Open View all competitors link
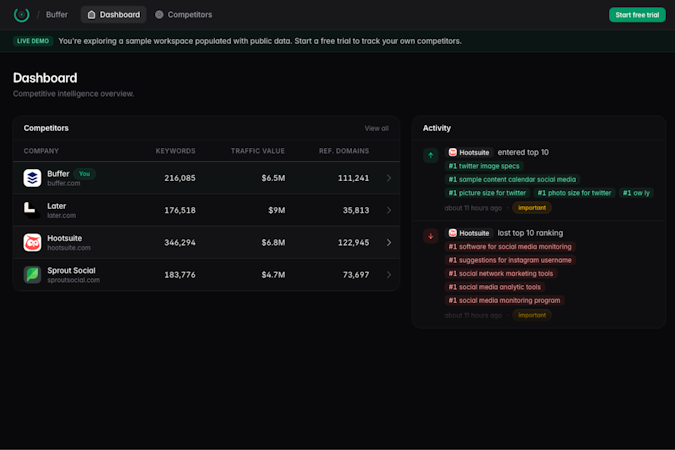The image size is (675, 450). pos(376,128)
